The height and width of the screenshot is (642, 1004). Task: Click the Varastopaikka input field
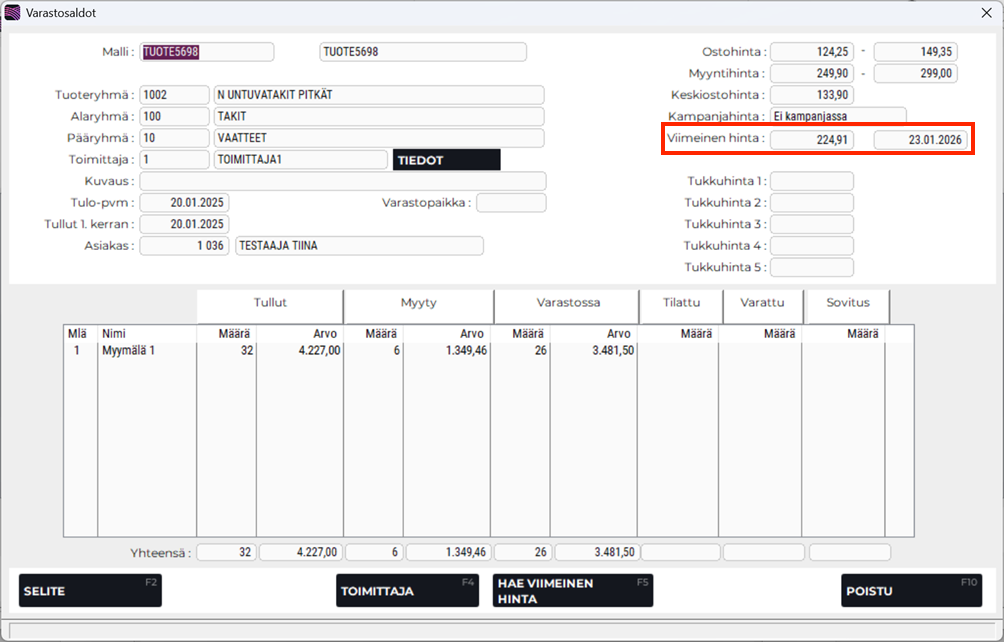pos(511,203)
